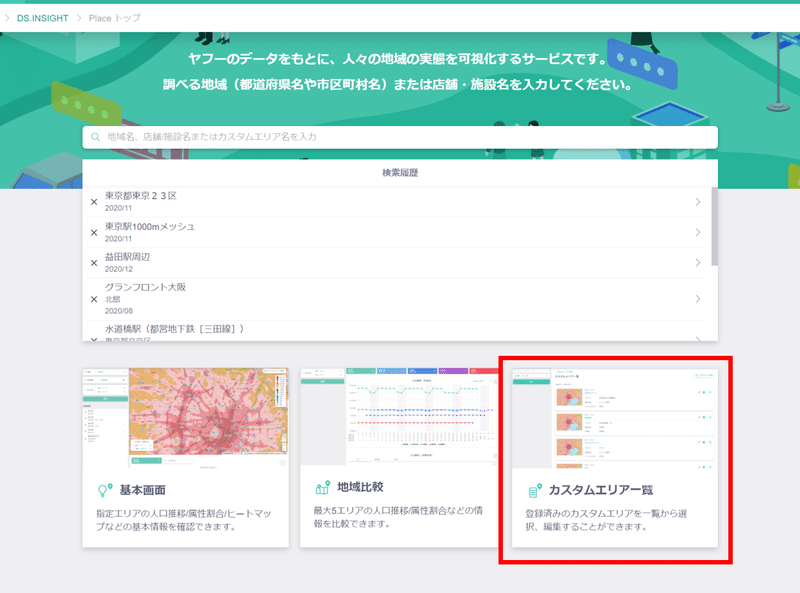Click 基本画面 card title
This screenshot has height=593, width=800.
coord(142,490)
